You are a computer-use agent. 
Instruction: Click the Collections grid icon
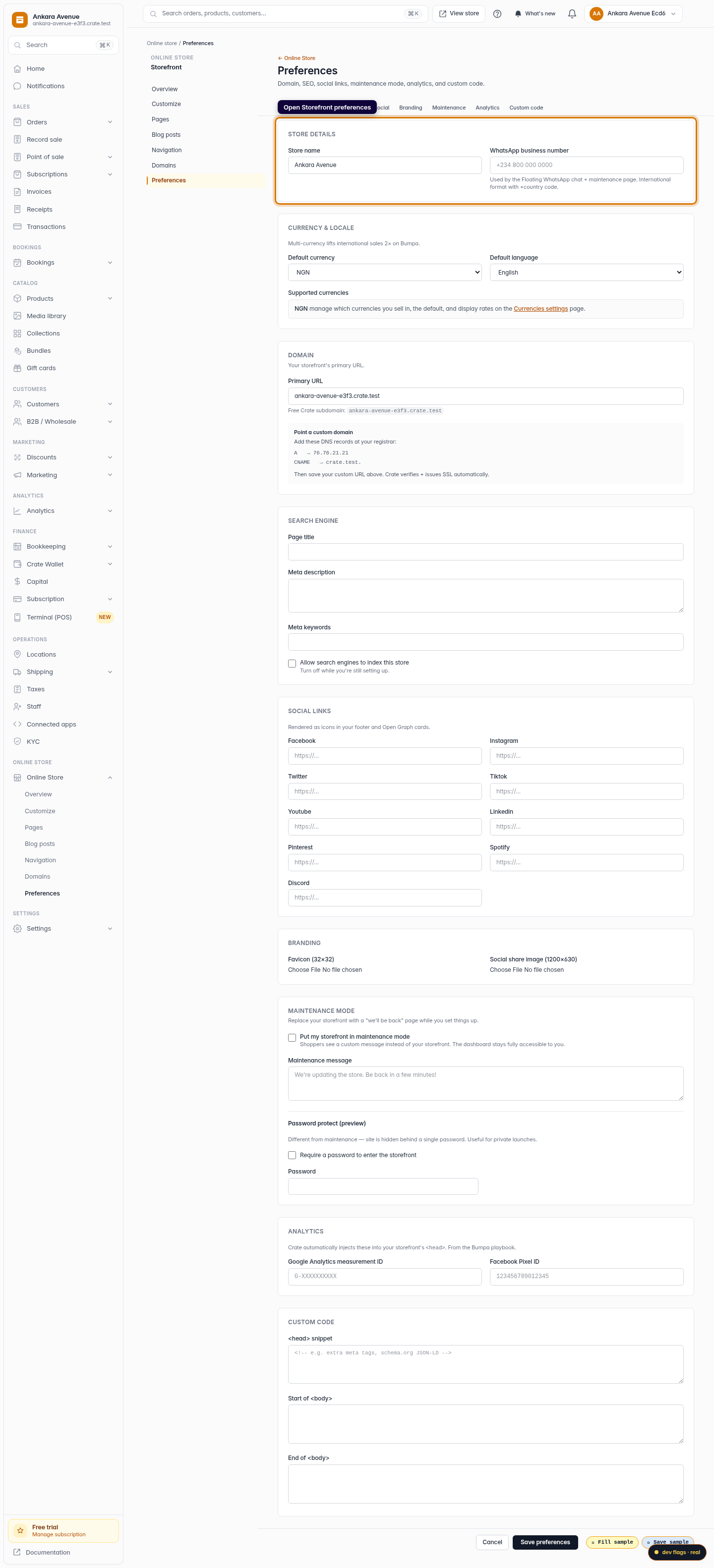[x=17, y=334]
